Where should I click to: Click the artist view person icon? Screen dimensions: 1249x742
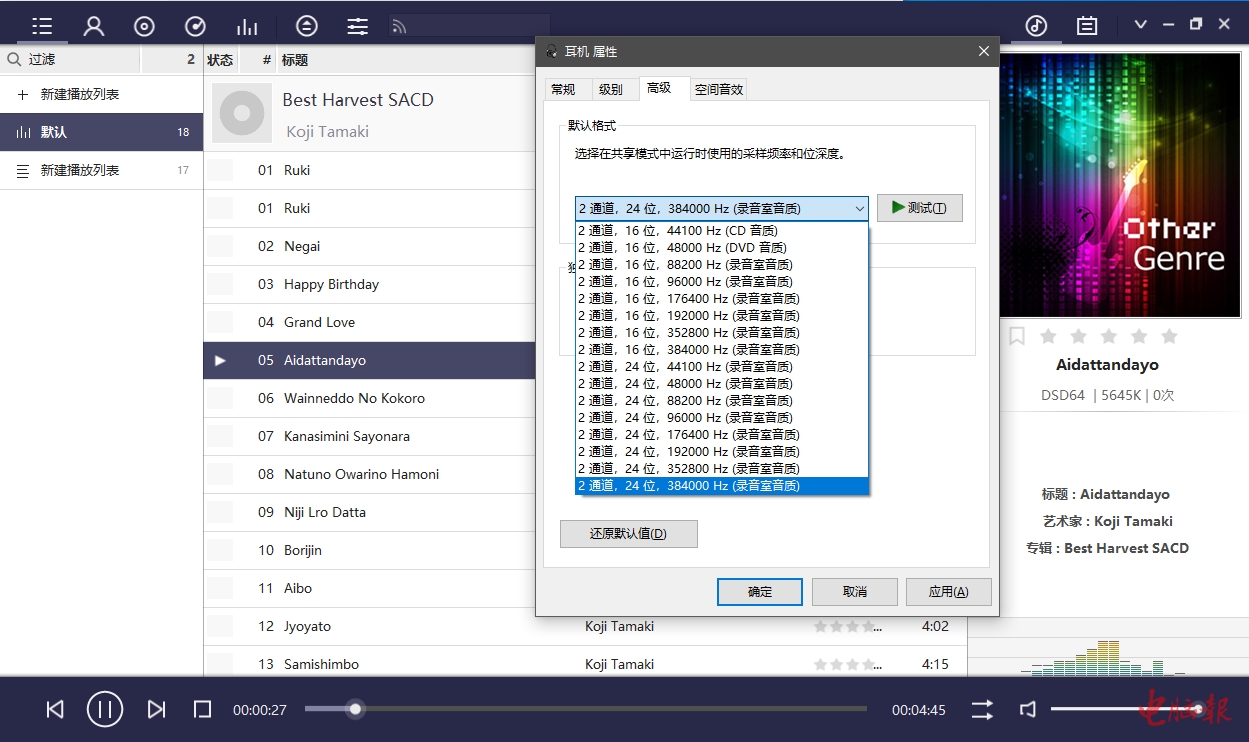pyautogui.click(x=94, y=26)
